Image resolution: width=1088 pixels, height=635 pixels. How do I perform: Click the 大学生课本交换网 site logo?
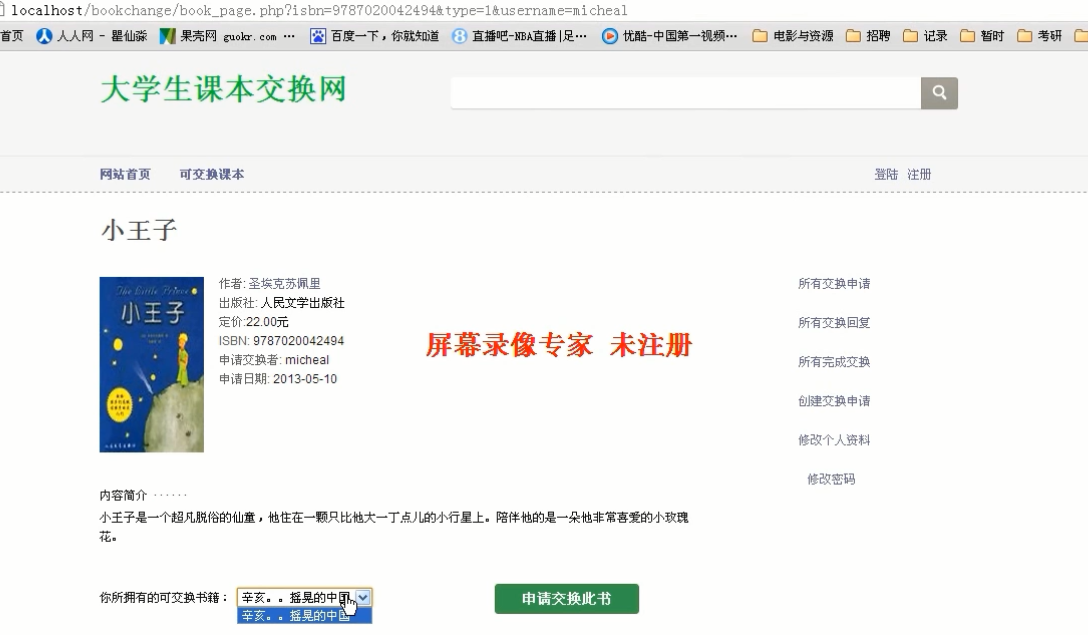(x=223, y=90)
